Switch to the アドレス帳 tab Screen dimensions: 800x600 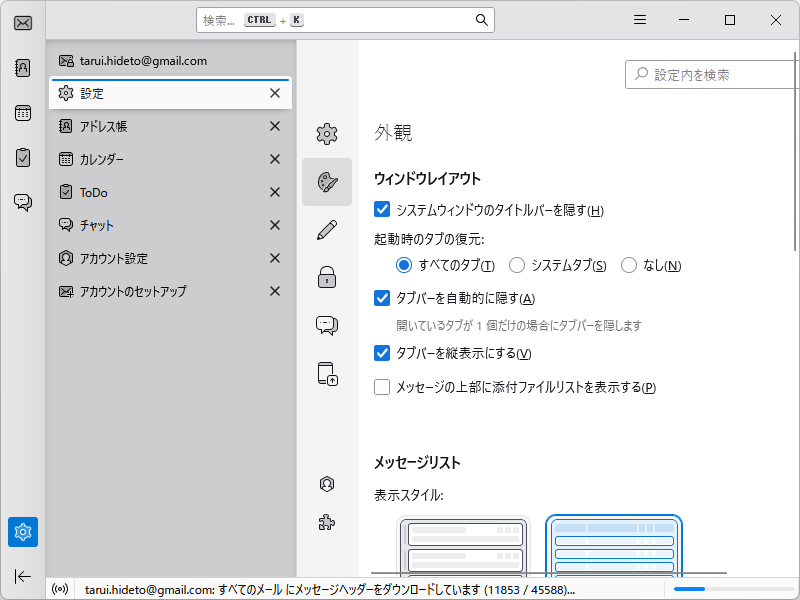[105, 126]
